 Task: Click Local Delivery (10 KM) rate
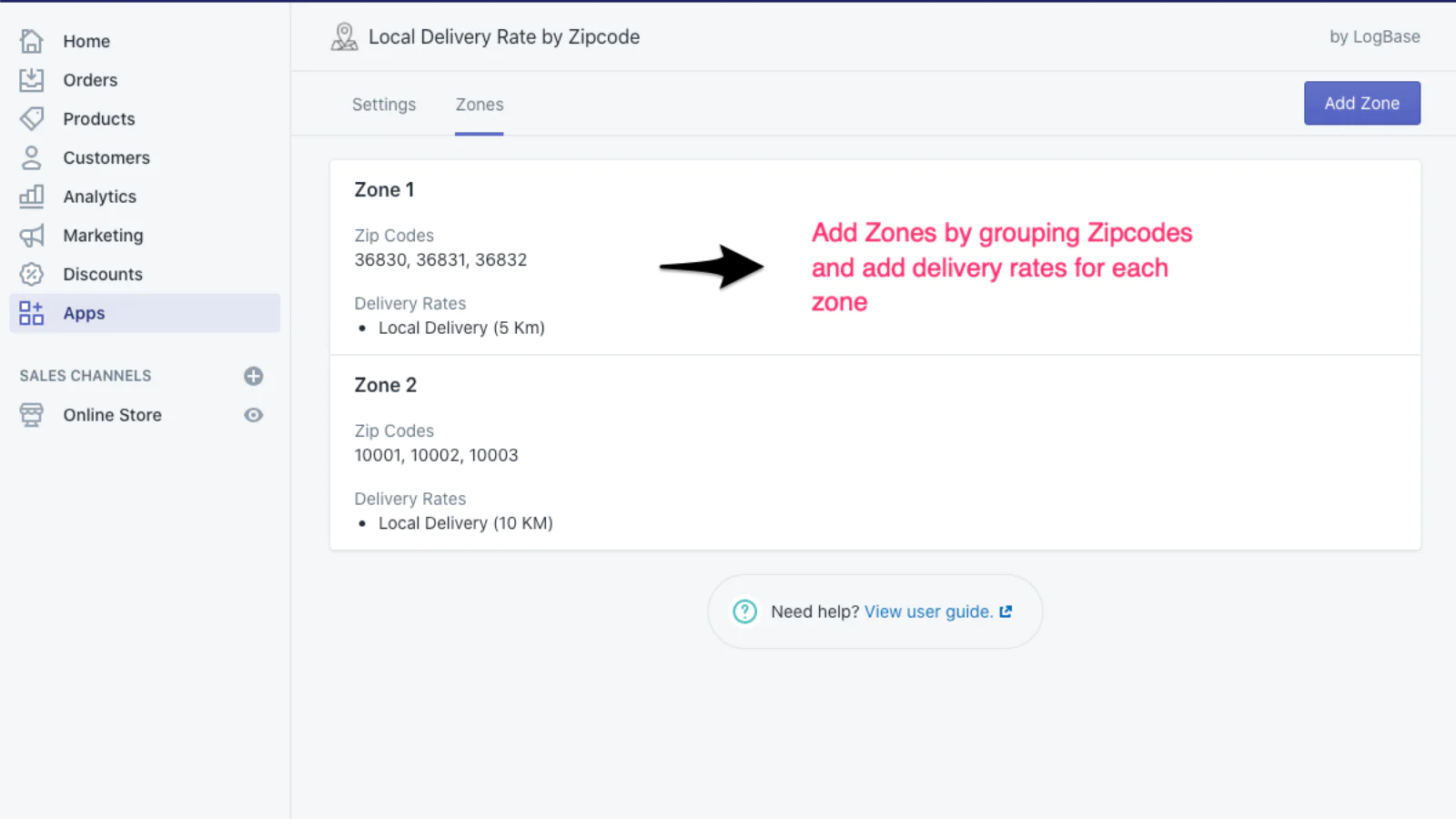click(x=466, y=523)
